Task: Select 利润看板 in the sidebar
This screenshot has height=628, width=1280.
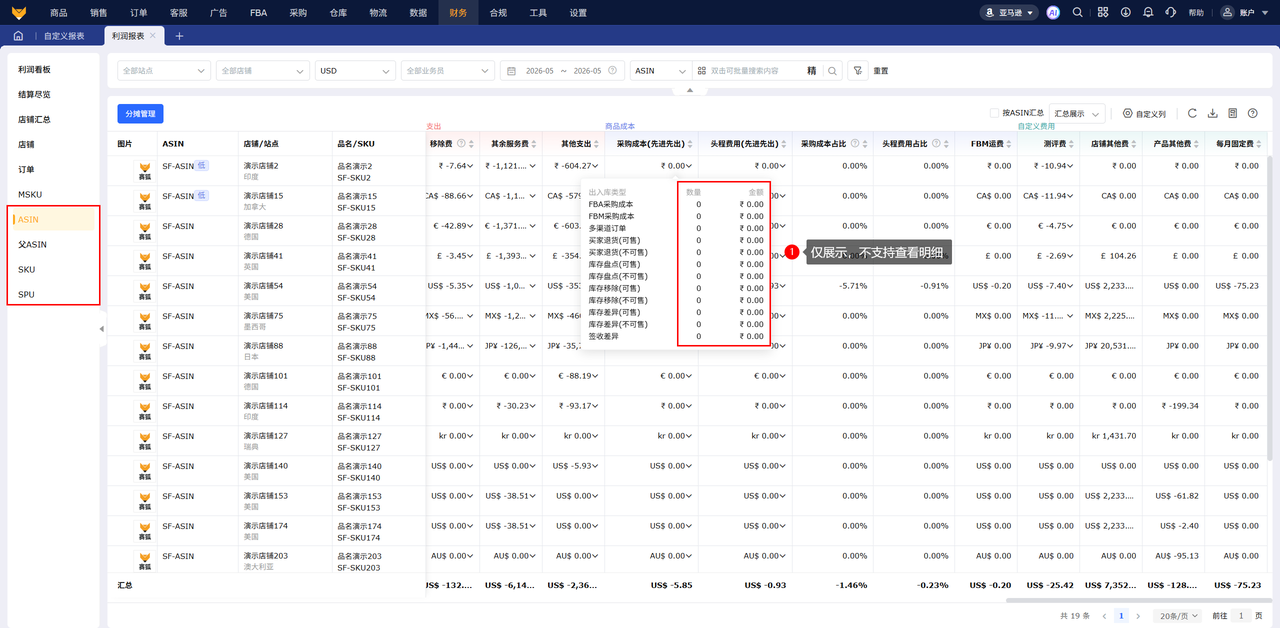Action: [34, 70]
